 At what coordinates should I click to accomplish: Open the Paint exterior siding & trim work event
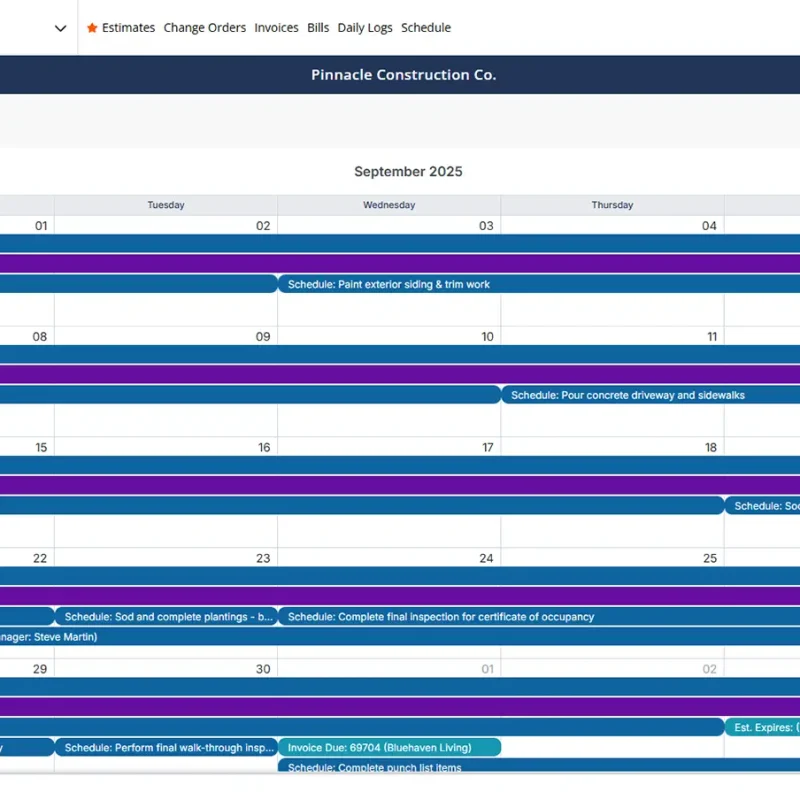539,284
